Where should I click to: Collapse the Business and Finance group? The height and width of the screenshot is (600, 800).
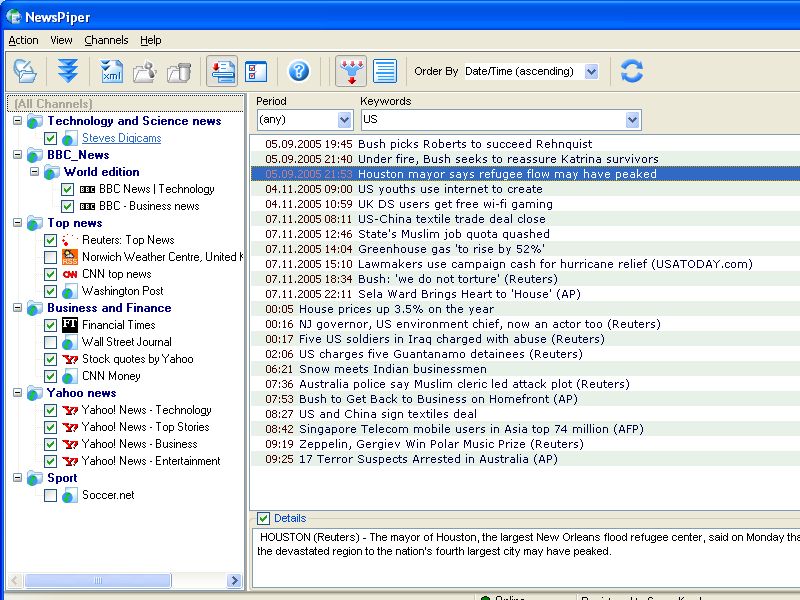click(17, 308)
